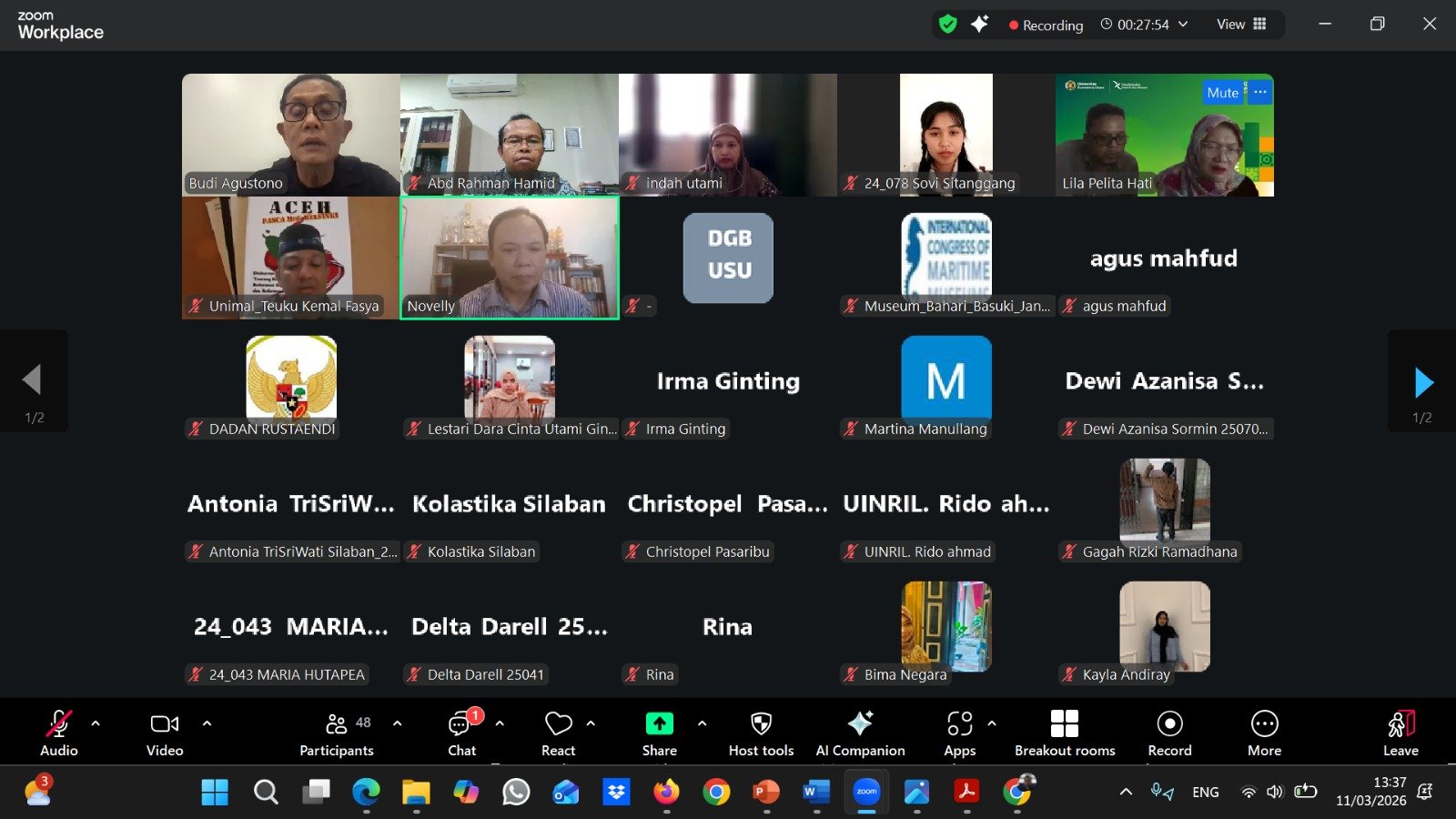Open the Participants panel
The height and width of the screenshot is (819, 1456).
[336, 733]
